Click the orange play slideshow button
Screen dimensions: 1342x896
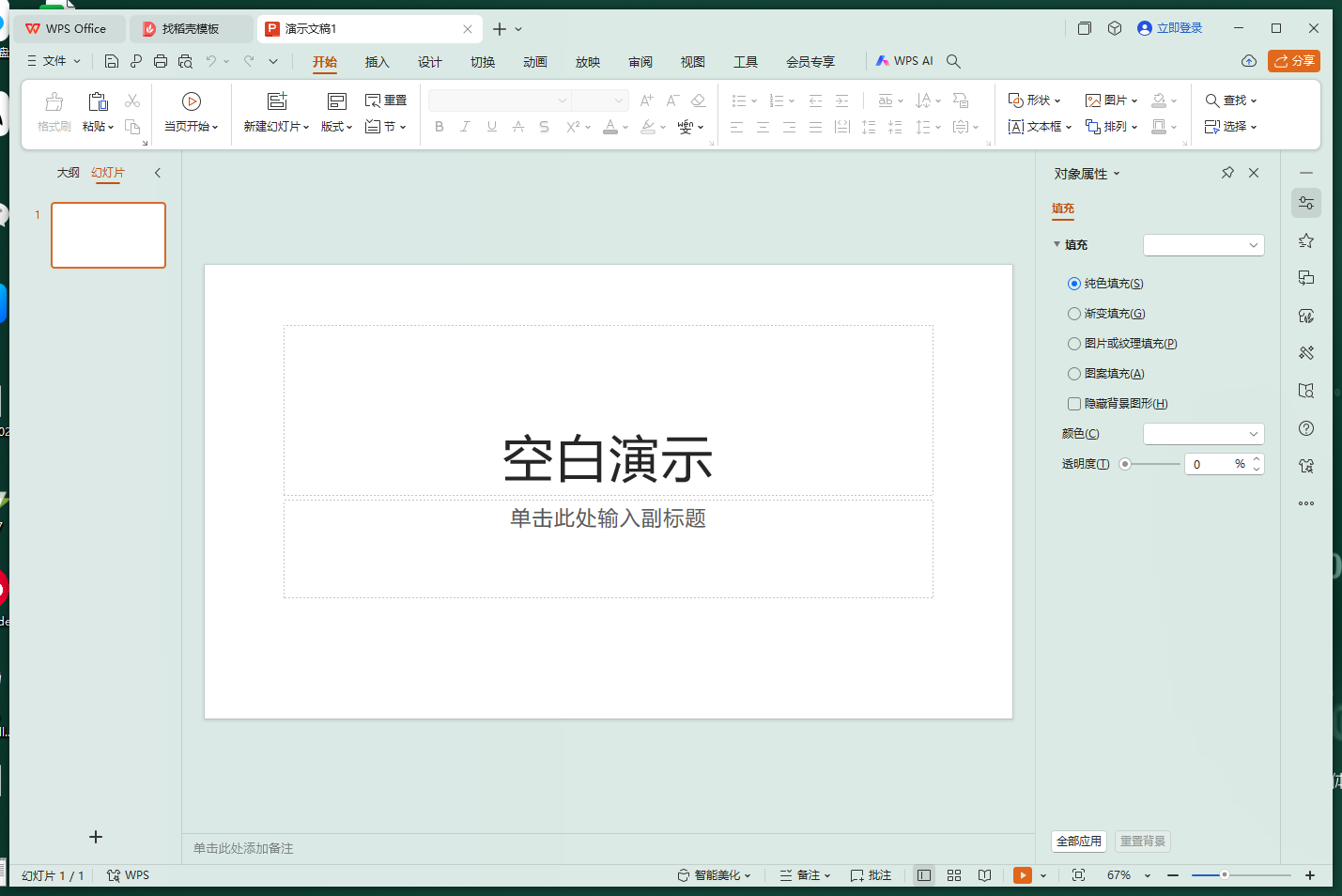1023,875
